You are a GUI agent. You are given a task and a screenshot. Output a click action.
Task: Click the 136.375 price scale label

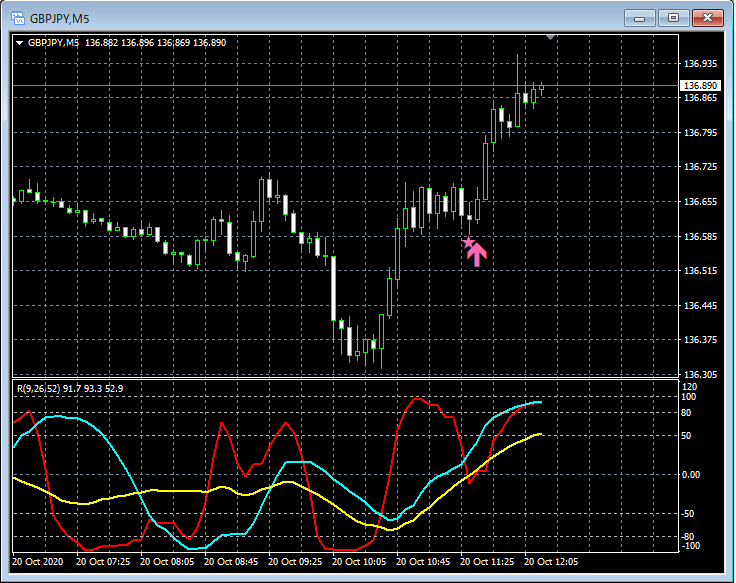click(x=700, y=340)
